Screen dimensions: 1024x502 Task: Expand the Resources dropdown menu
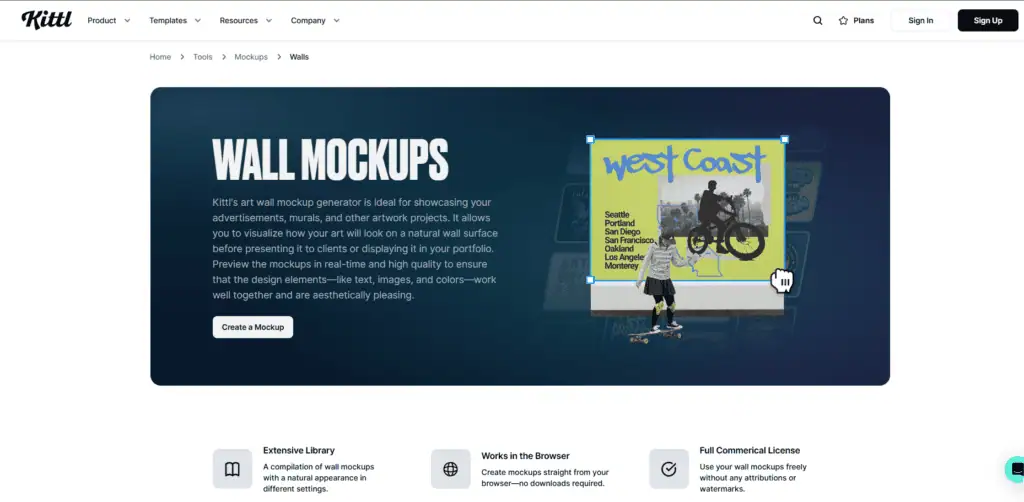point(246,20)
